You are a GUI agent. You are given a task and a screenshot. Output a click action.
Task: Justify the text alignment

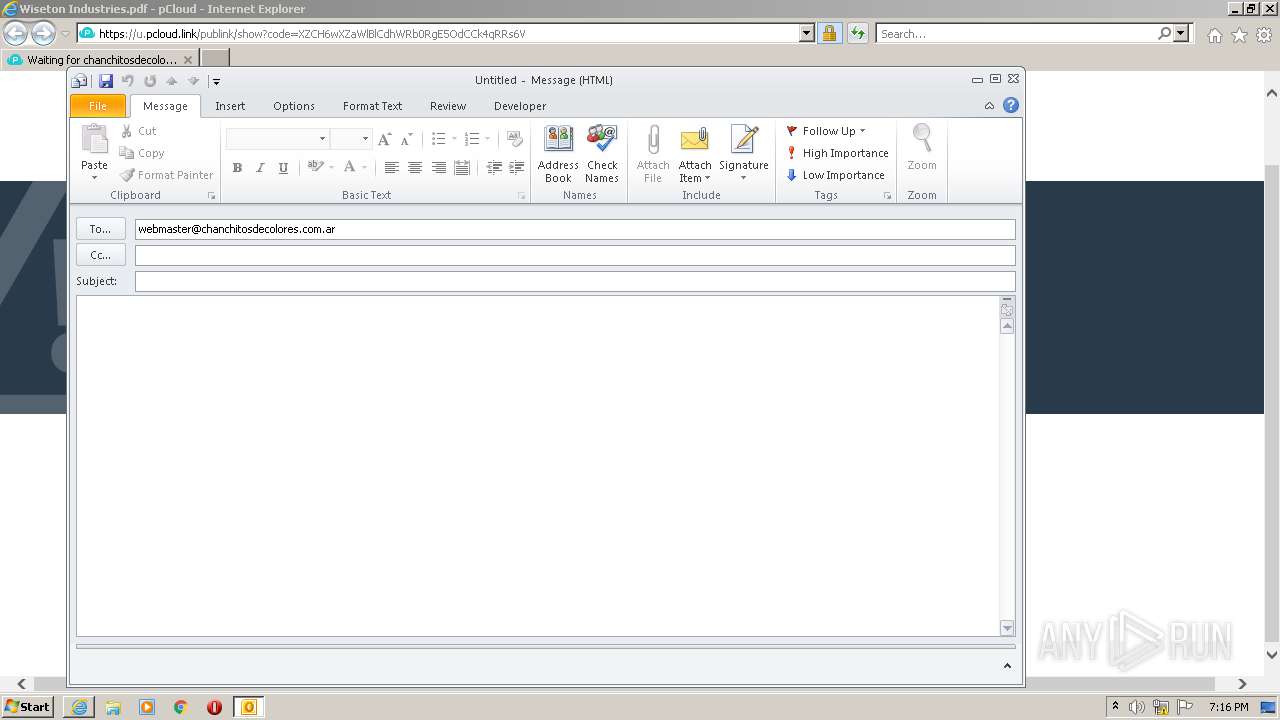click(461, 168)
